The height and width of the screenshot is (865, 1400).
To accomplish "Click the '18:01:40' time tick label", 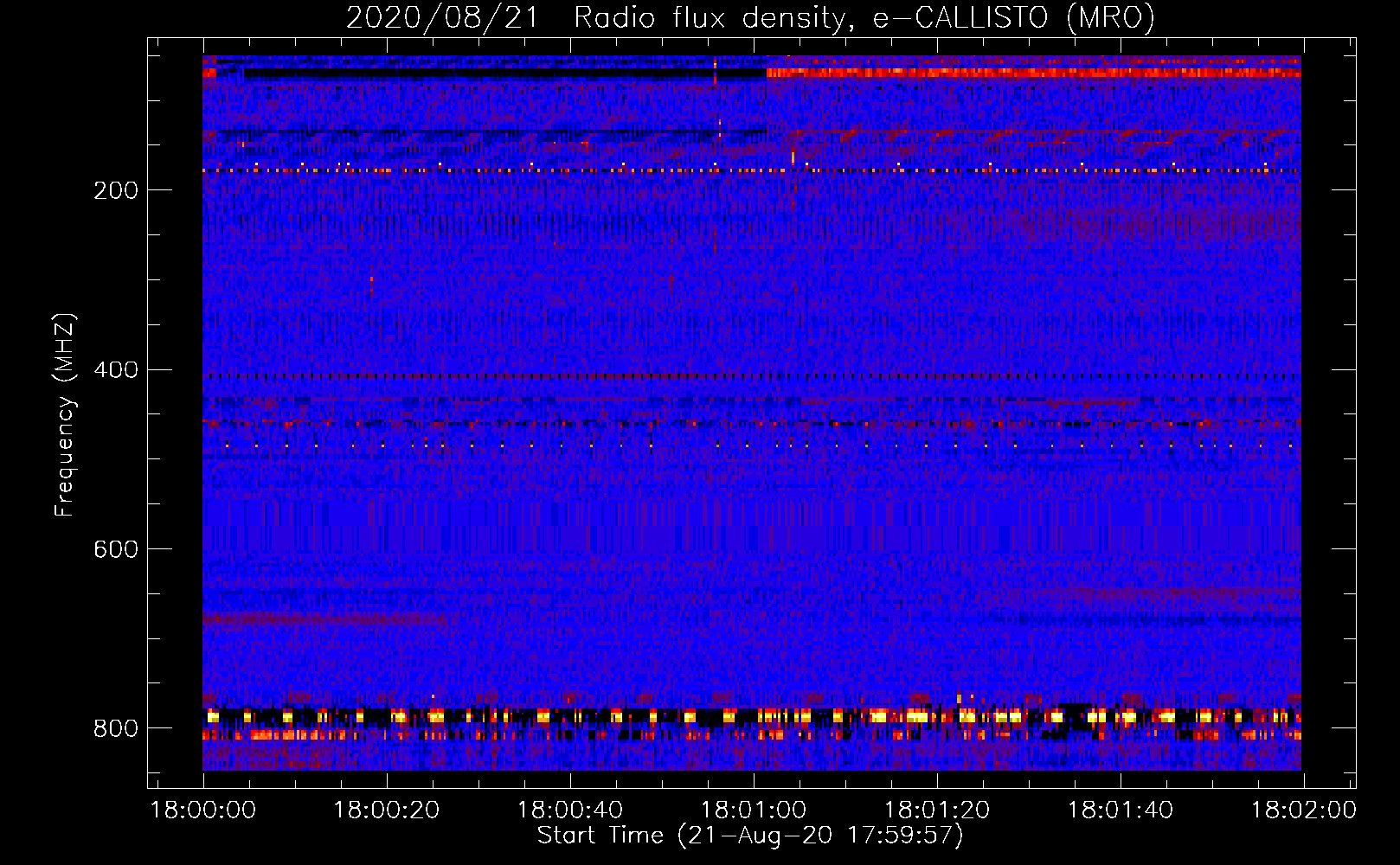I will tap(1121, 811).
